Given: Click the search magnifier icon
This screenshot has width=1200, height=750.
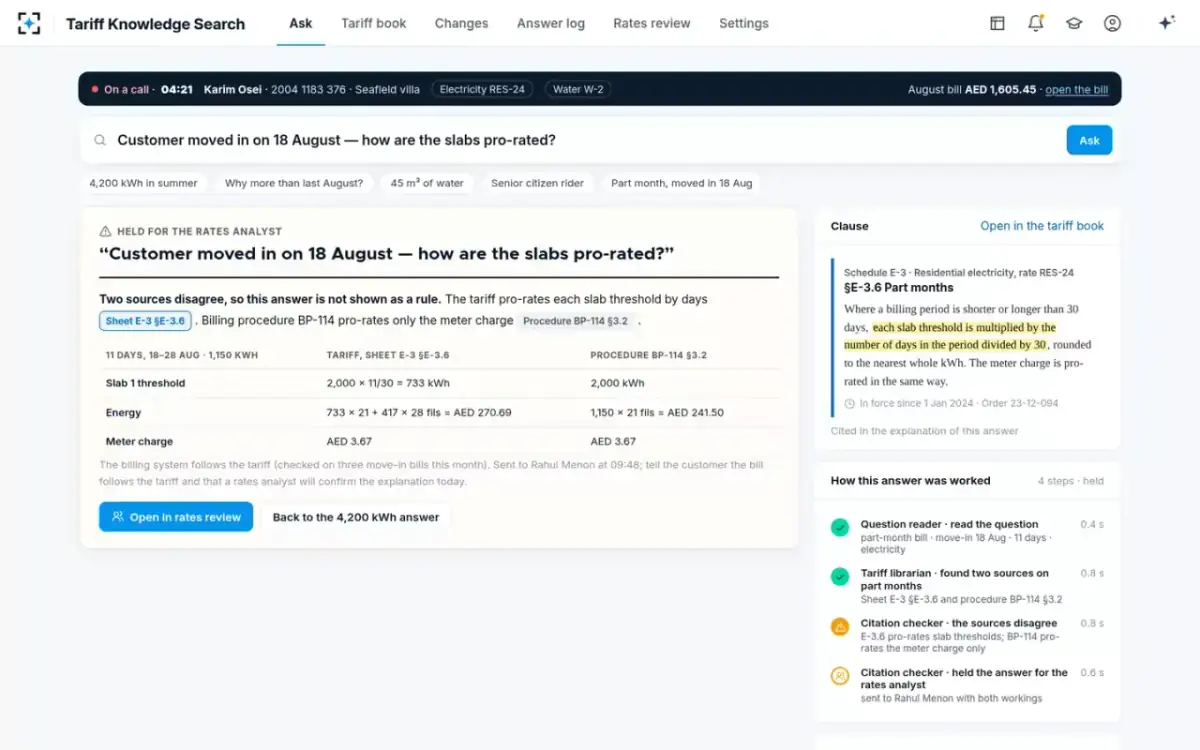Looking at the screenshot, I should 100,140.
